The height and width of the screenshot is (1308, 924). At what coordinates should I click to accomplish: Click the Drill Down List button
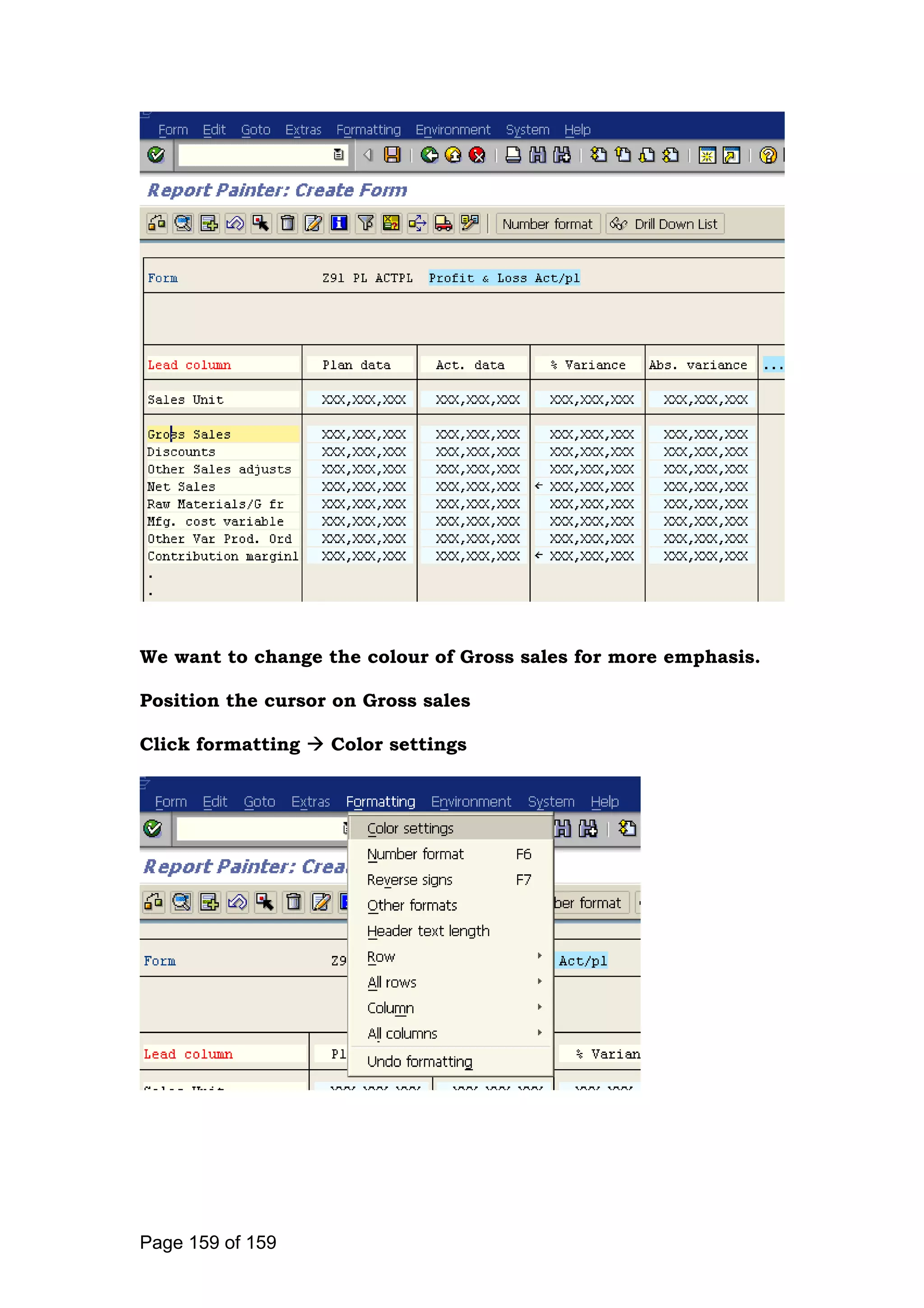point(665,224)
